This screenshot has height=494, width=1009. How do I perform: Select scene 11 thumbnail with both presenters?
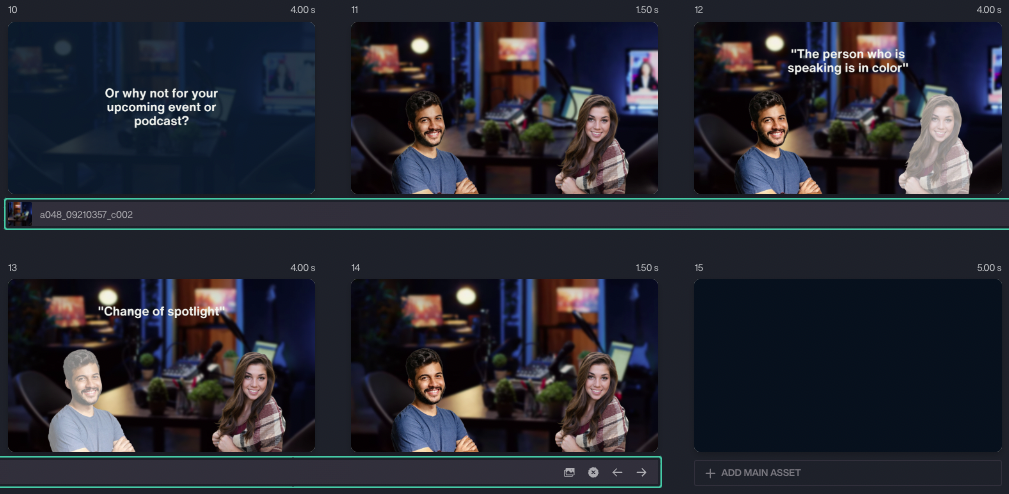[504, 108]
